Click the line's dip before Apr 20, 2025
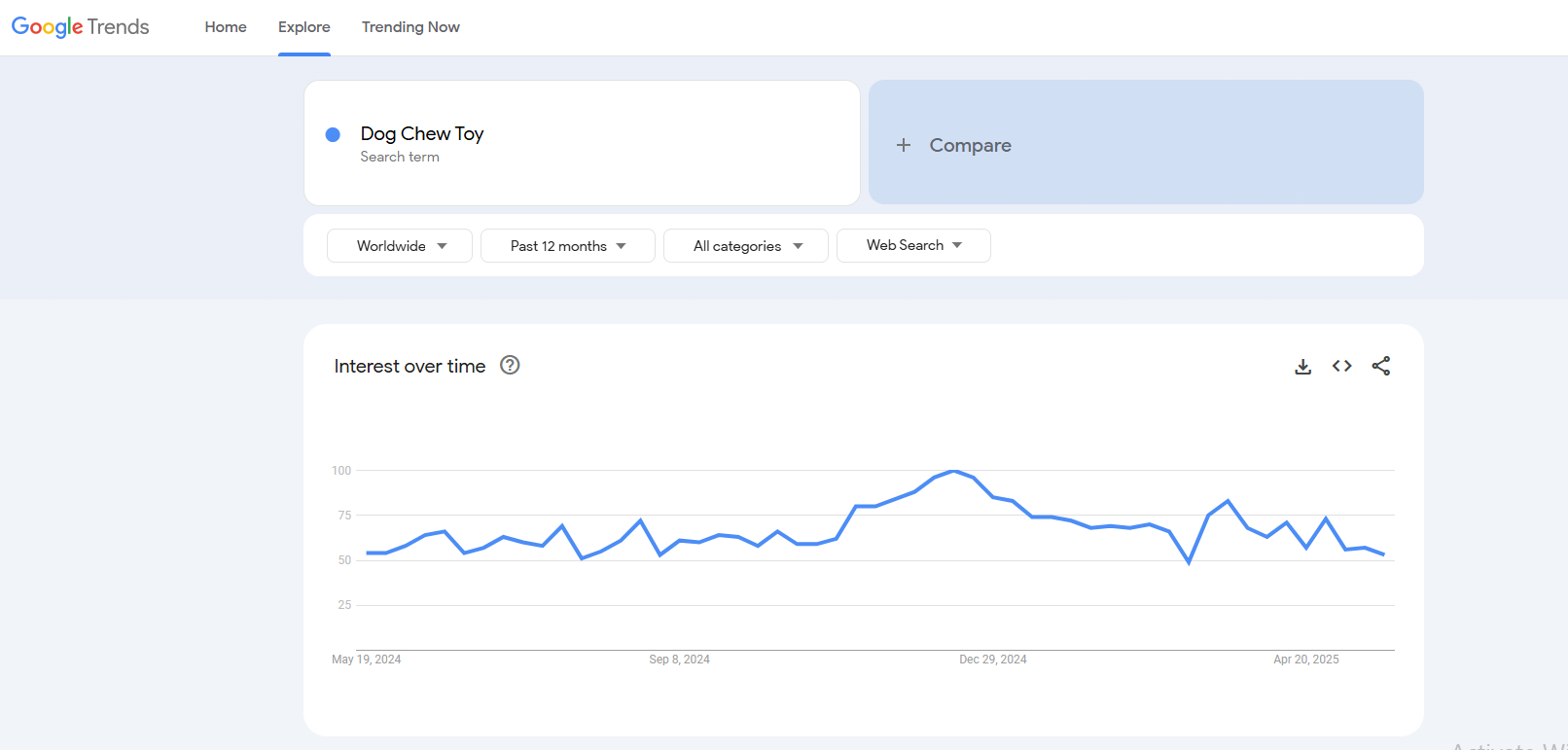This screenshot has width=1568, height=750. [x=1189, y=562]
